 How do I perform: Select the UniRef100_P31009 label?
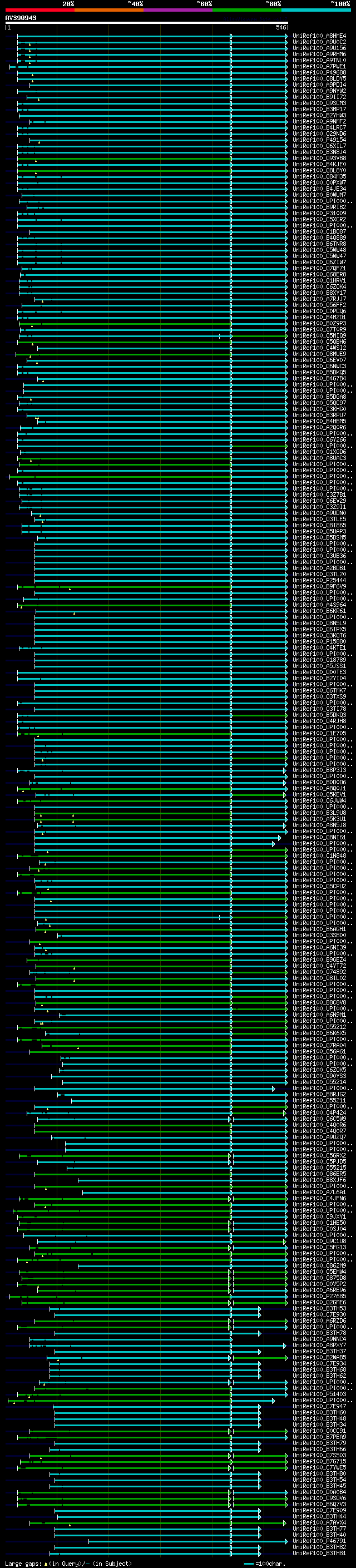[319, 213]
